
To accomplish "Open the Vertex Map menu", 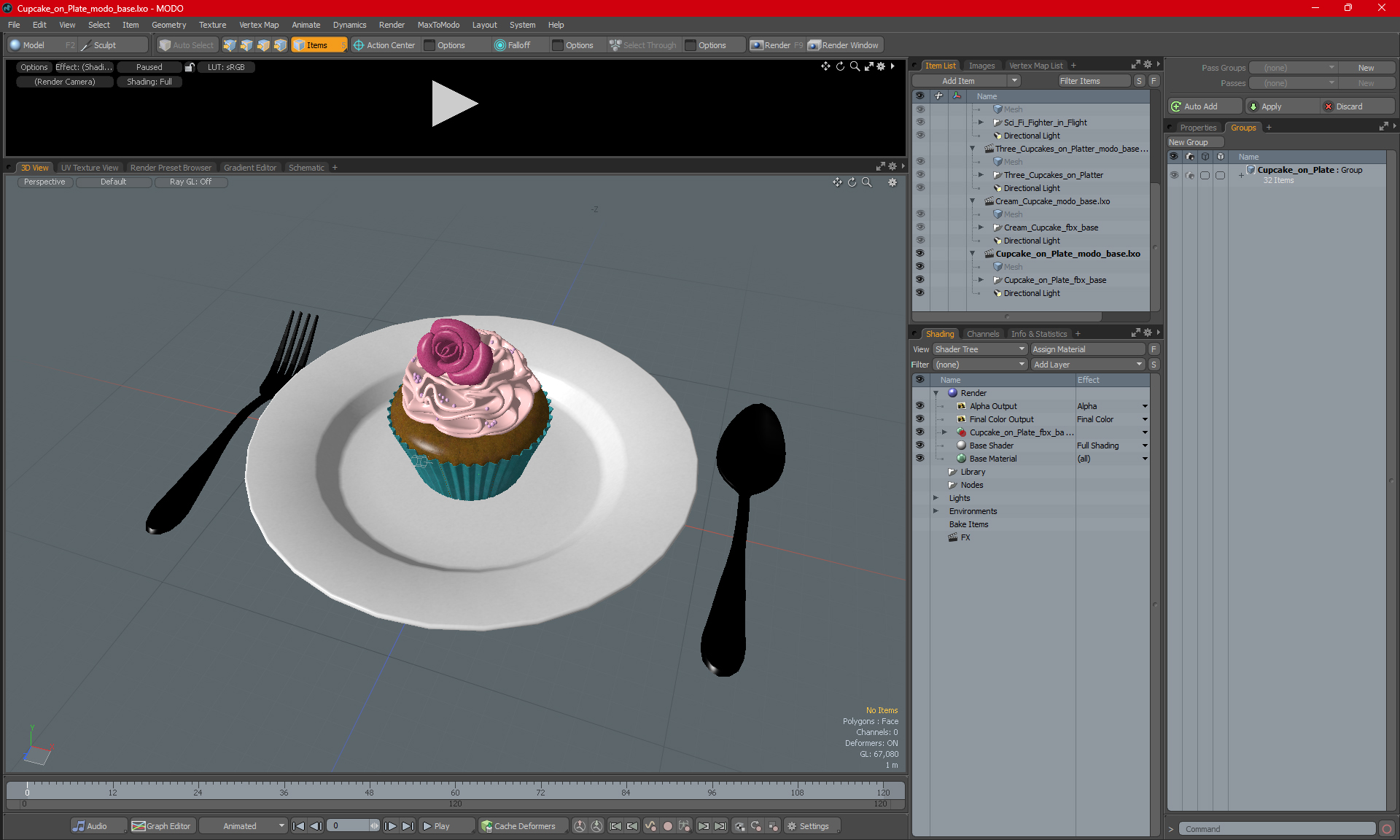I will coord(259,25).
